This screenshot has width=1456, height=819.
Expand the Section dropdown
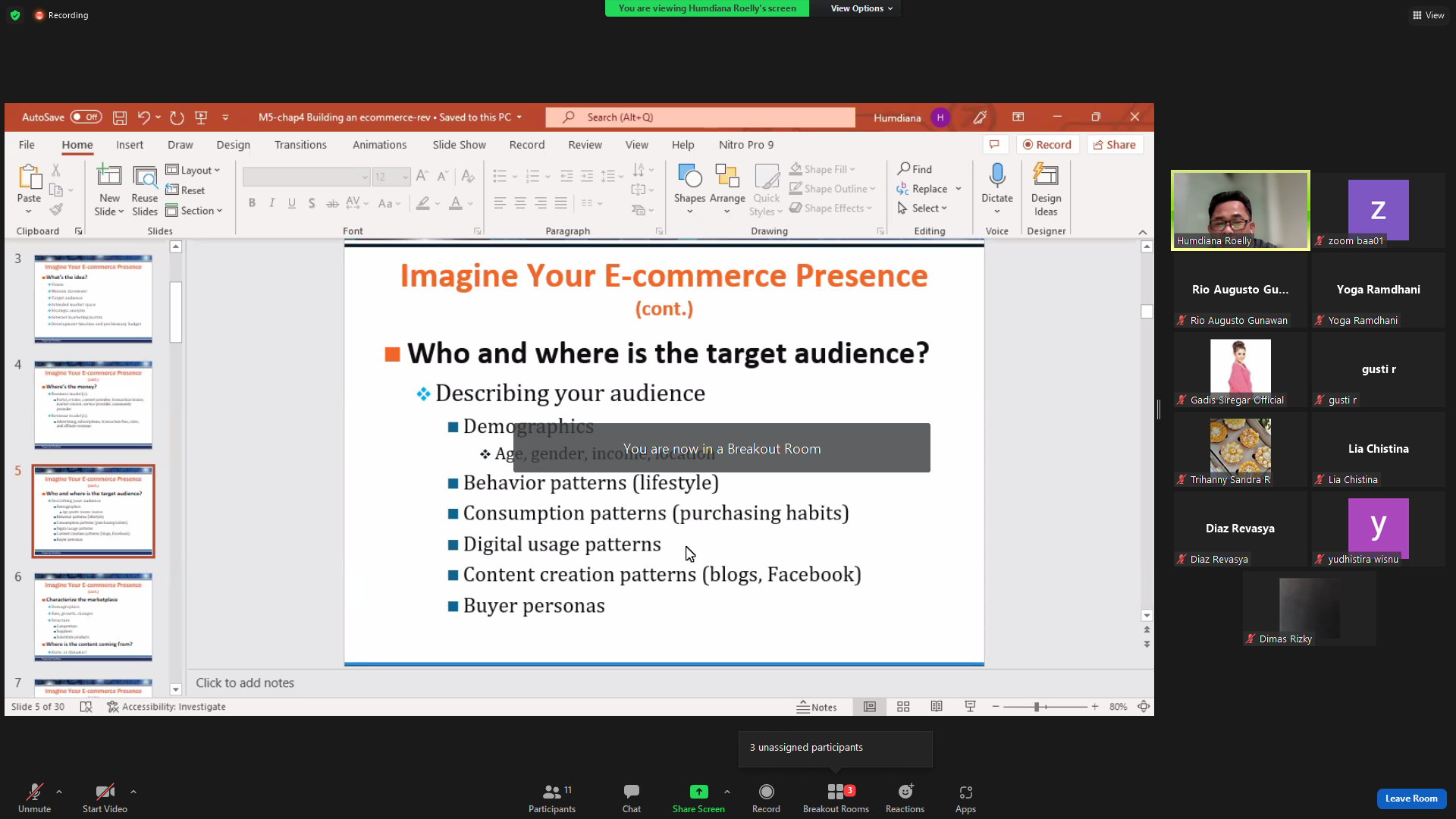coord(194,211)
